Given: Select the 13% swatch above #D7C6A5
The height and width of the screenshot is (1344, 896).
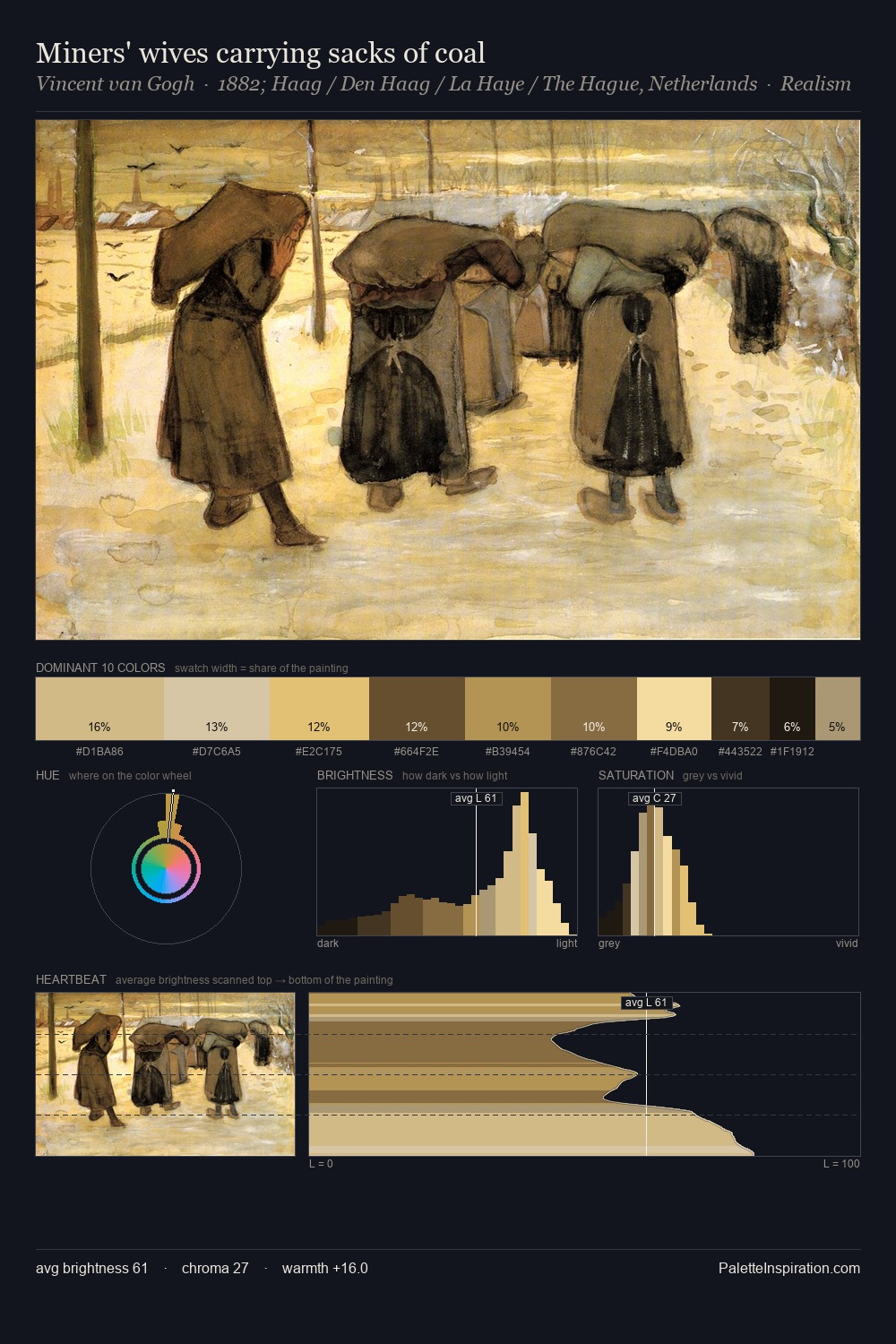Looking at the screenshot, I should pyautogui.click(x=217, y=708).
